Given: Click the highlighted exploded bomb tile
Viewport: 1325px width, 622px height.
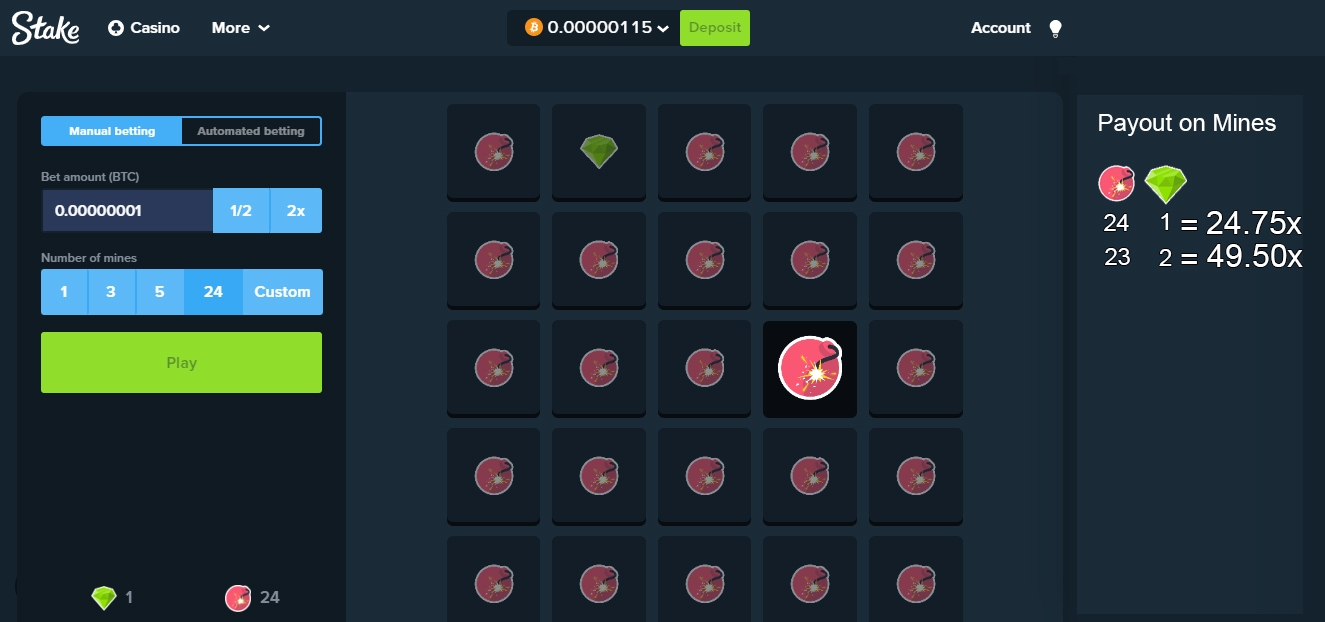Looking at the screenshot, I should (810, 368).
